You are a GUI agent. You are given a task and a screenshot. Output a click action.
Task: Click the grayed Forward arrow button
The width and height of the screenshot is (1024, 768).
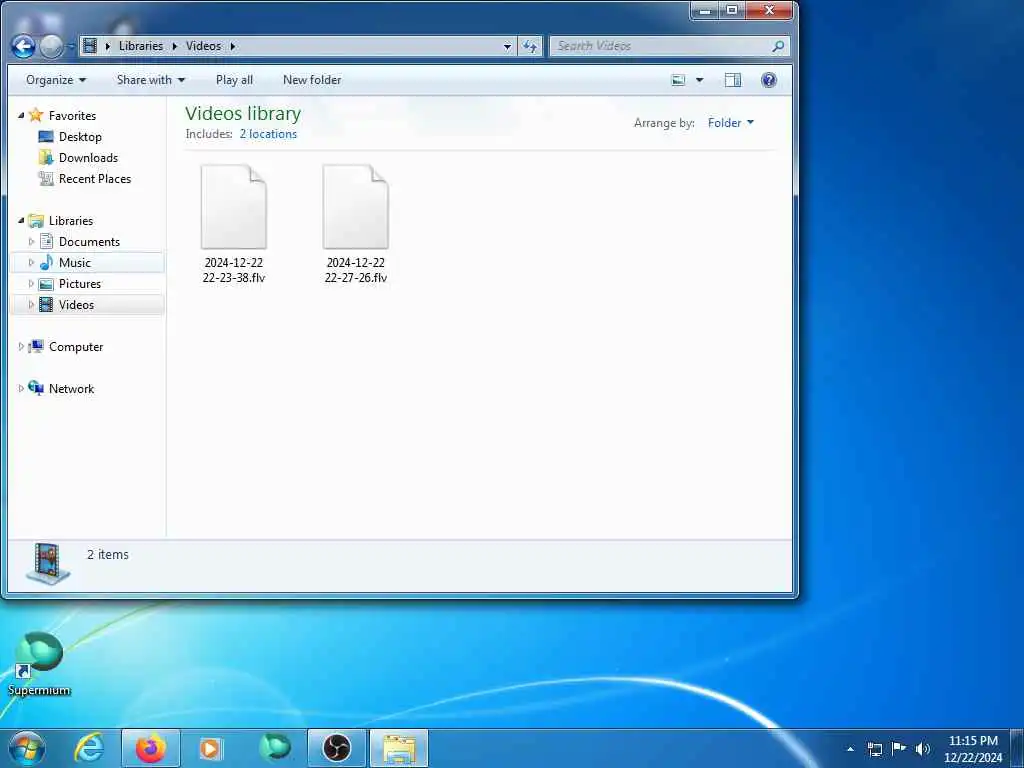point(52,46)
